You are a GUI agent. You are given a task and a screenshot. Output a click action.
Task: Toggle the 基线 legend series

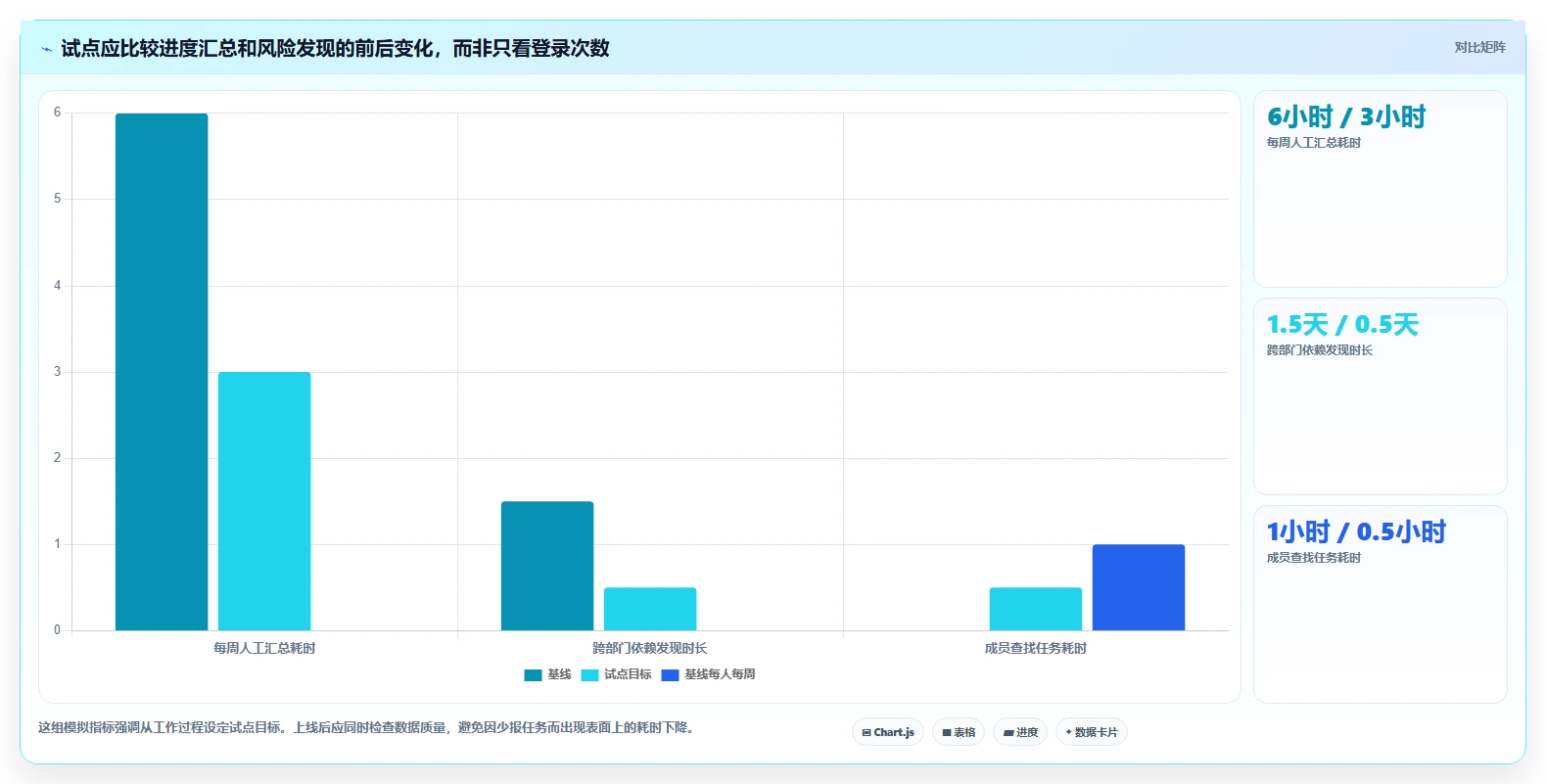547,674
